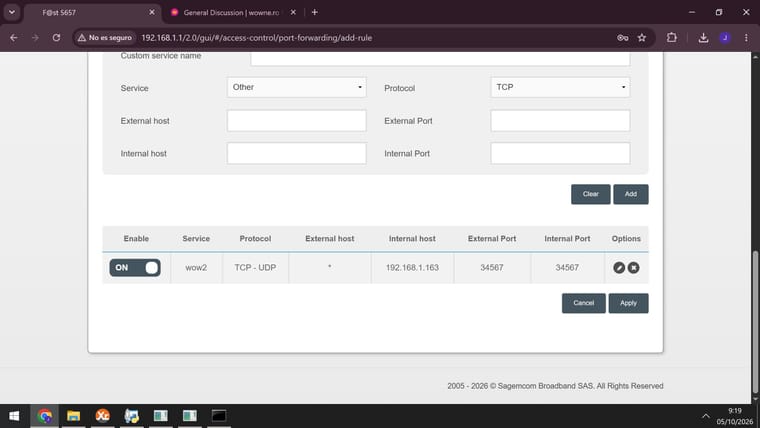Click the 192.168.1.163 cell
Screen dimensions: 760x428
412,268
